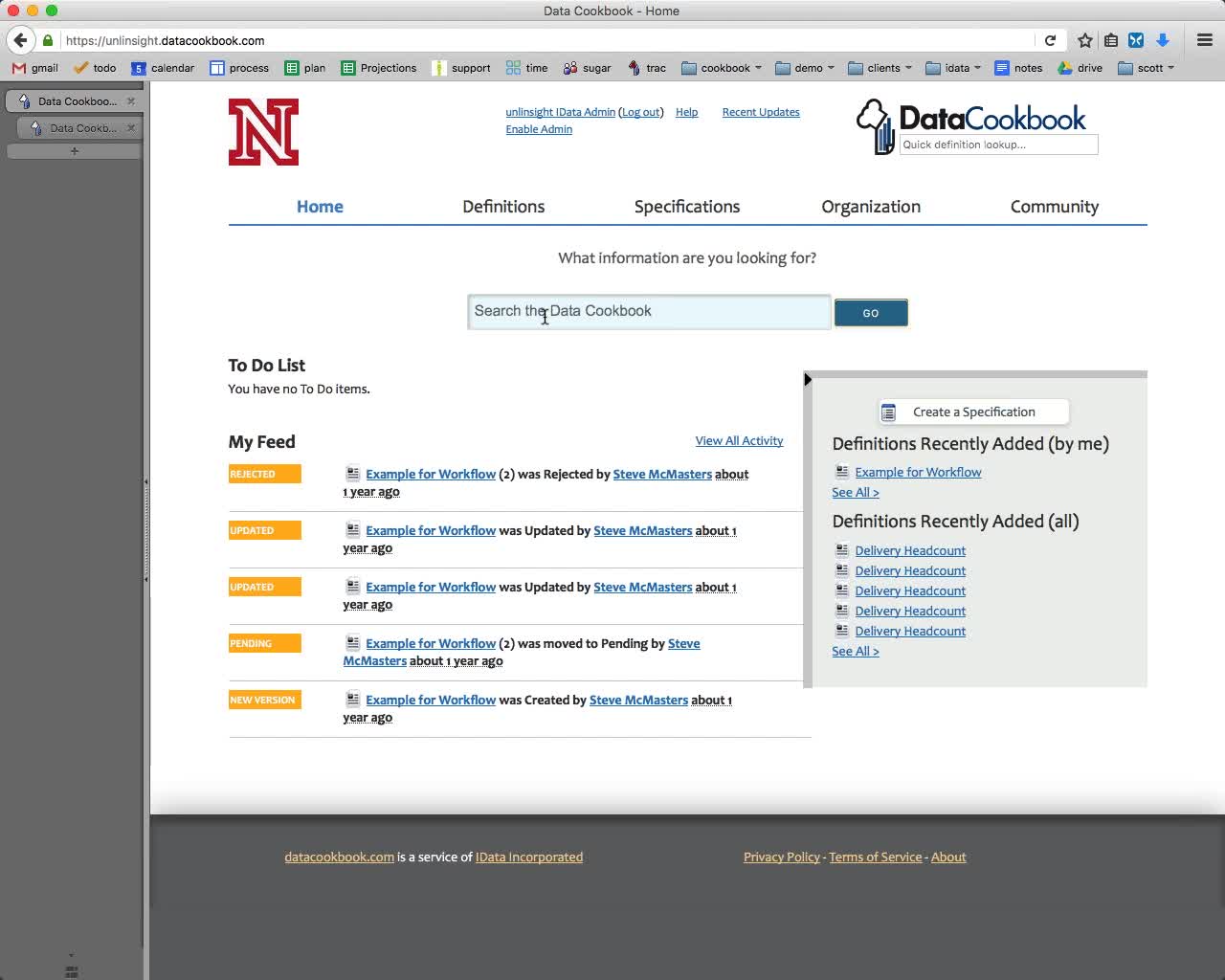Bookmark this page with the star icon
Viewport: 1225px width, 980px height.
pyautogui.click(x=1084, y=40)
